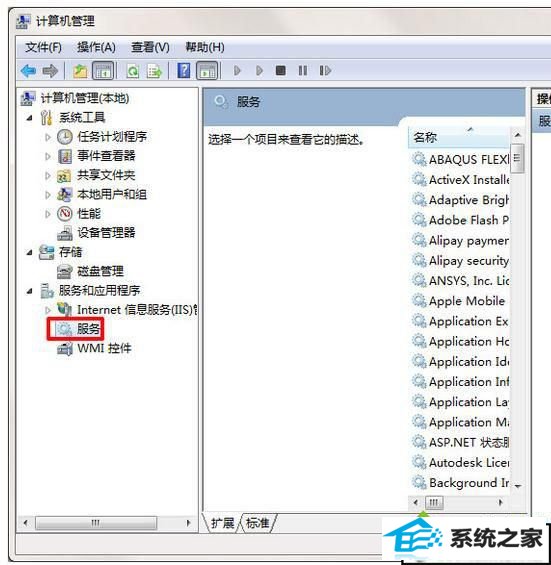This screenshot has height=565, width=551.
Task: Click the Back arrow toolbar icon
Action: pos(28,71)
